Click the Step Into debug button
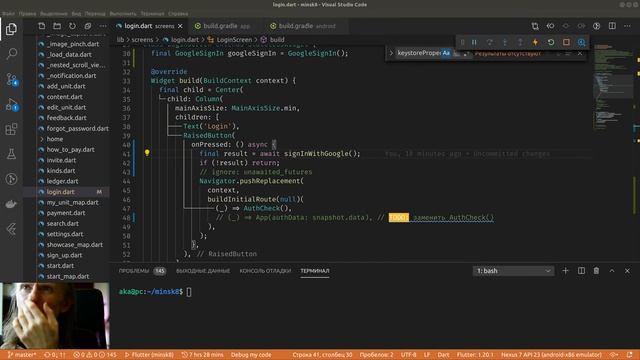Viewport: 640px width, 360px height. pyautogui.click(x=505, y=42)
